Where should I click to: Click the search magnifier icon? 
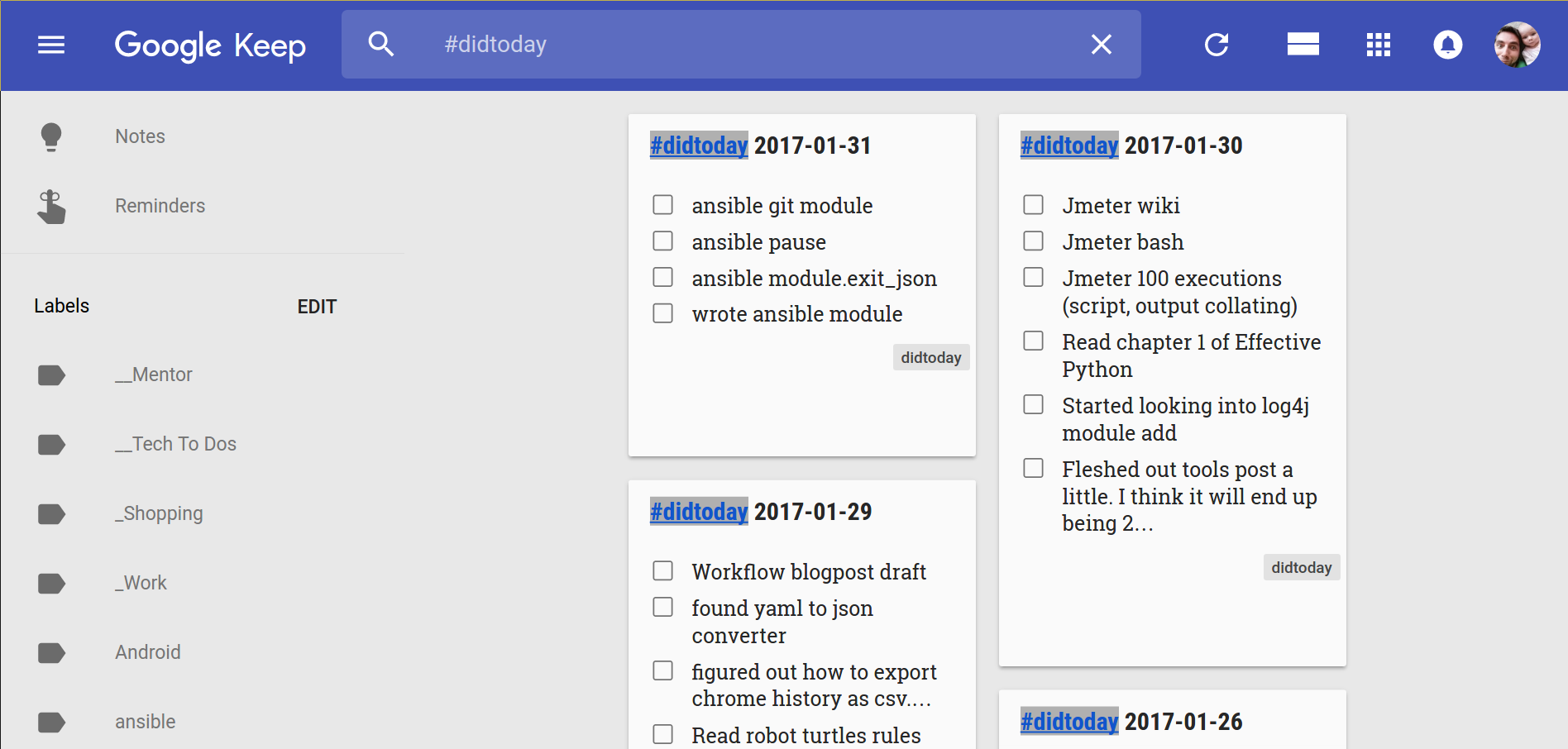(380, 44)
